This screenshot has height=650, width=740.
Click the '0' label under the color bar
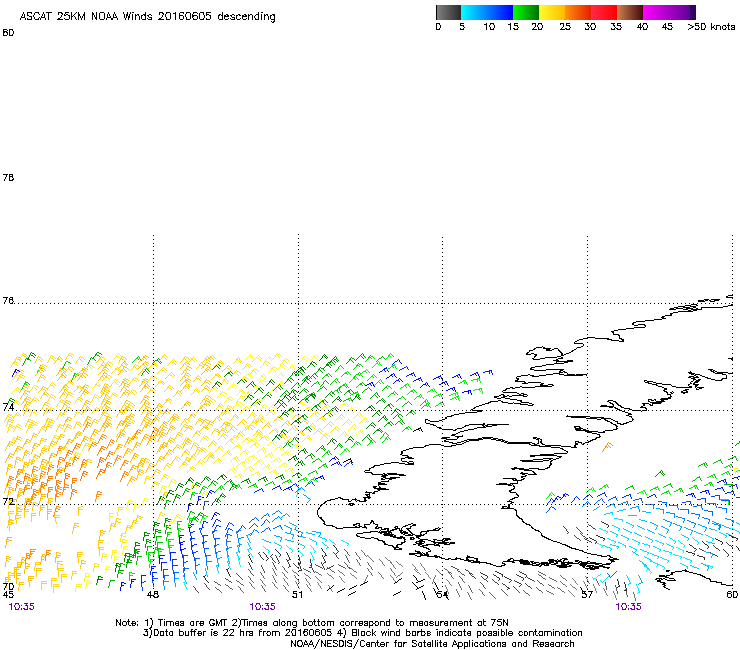click(438, 27)
